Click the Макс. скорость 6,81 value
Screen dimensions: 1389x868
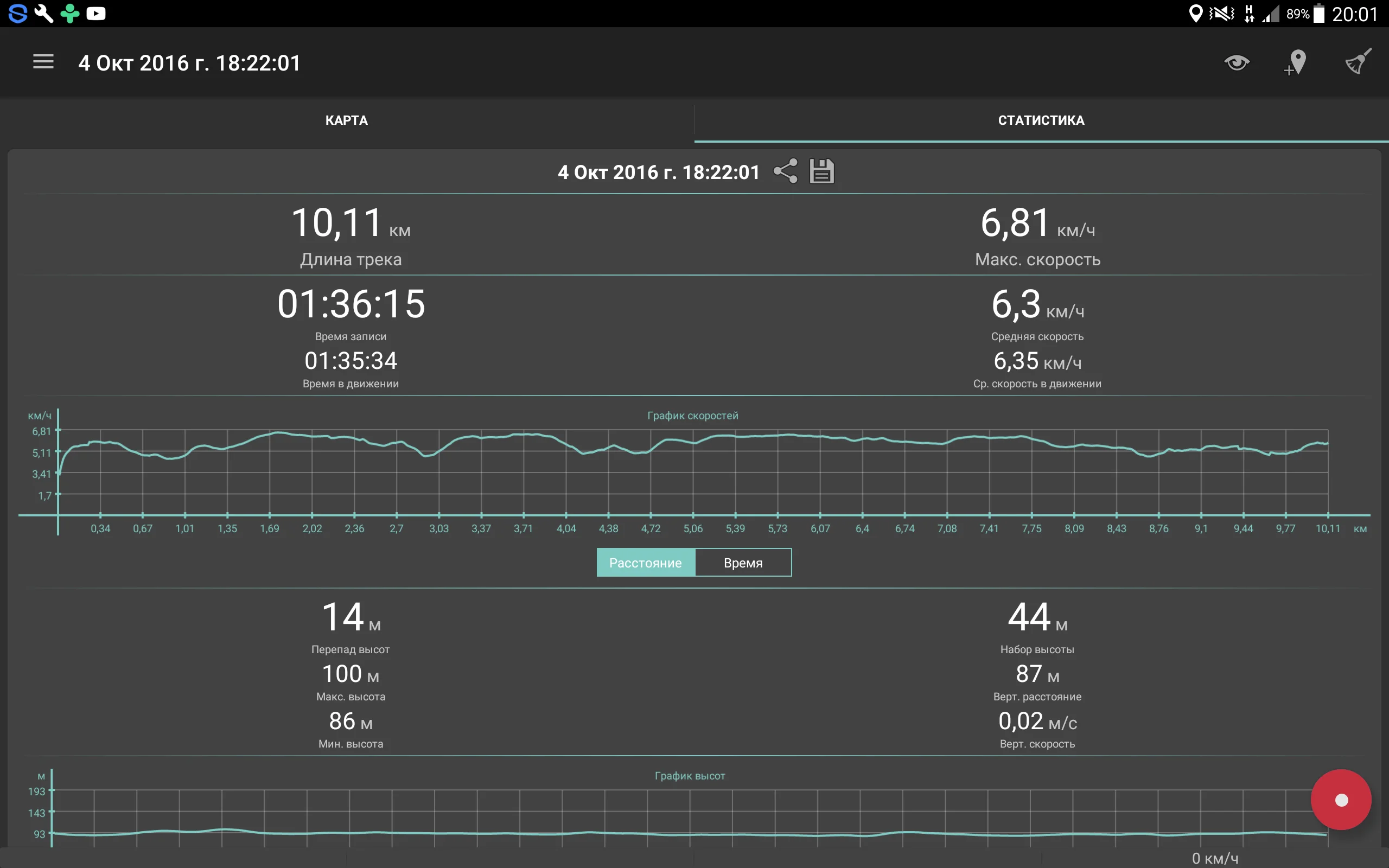pos(1015,224)
